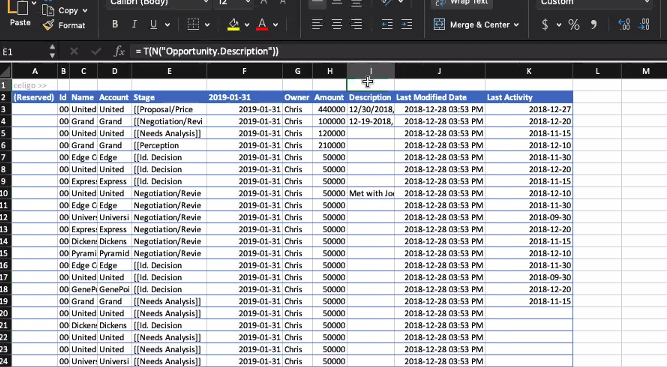Click Increase Decimal icon
667x367 pixels.
624,25
